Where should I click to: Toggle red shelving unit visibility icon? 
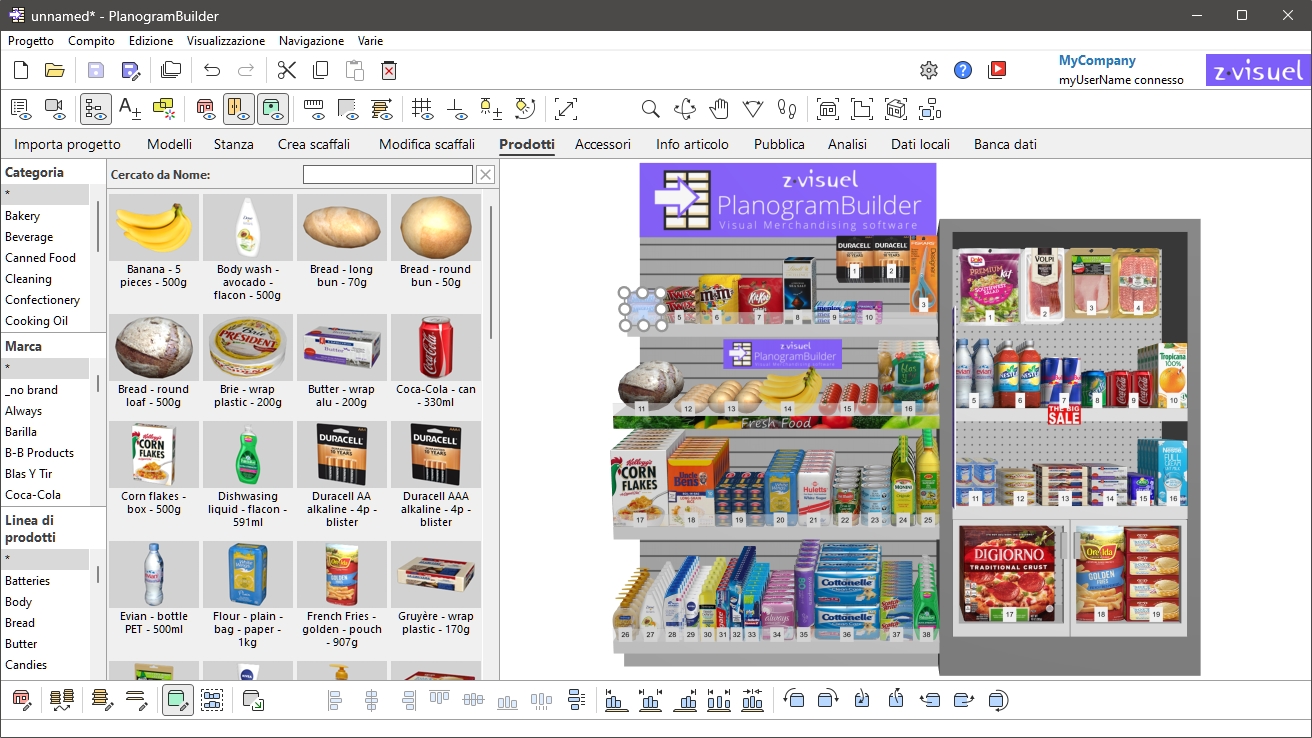pyautogui.click(x=205, y=109)
